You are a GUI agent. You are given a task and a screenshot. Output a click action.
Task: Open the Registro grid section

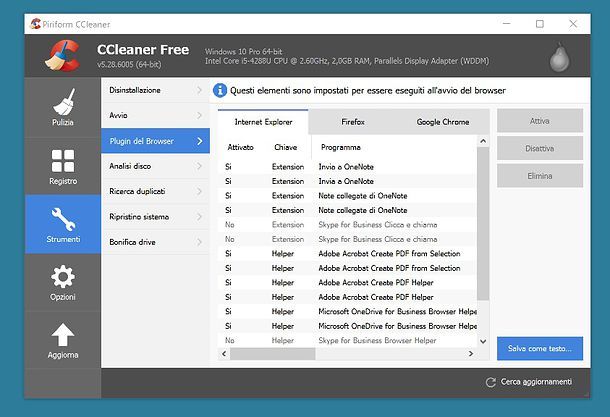click(62, 166)
